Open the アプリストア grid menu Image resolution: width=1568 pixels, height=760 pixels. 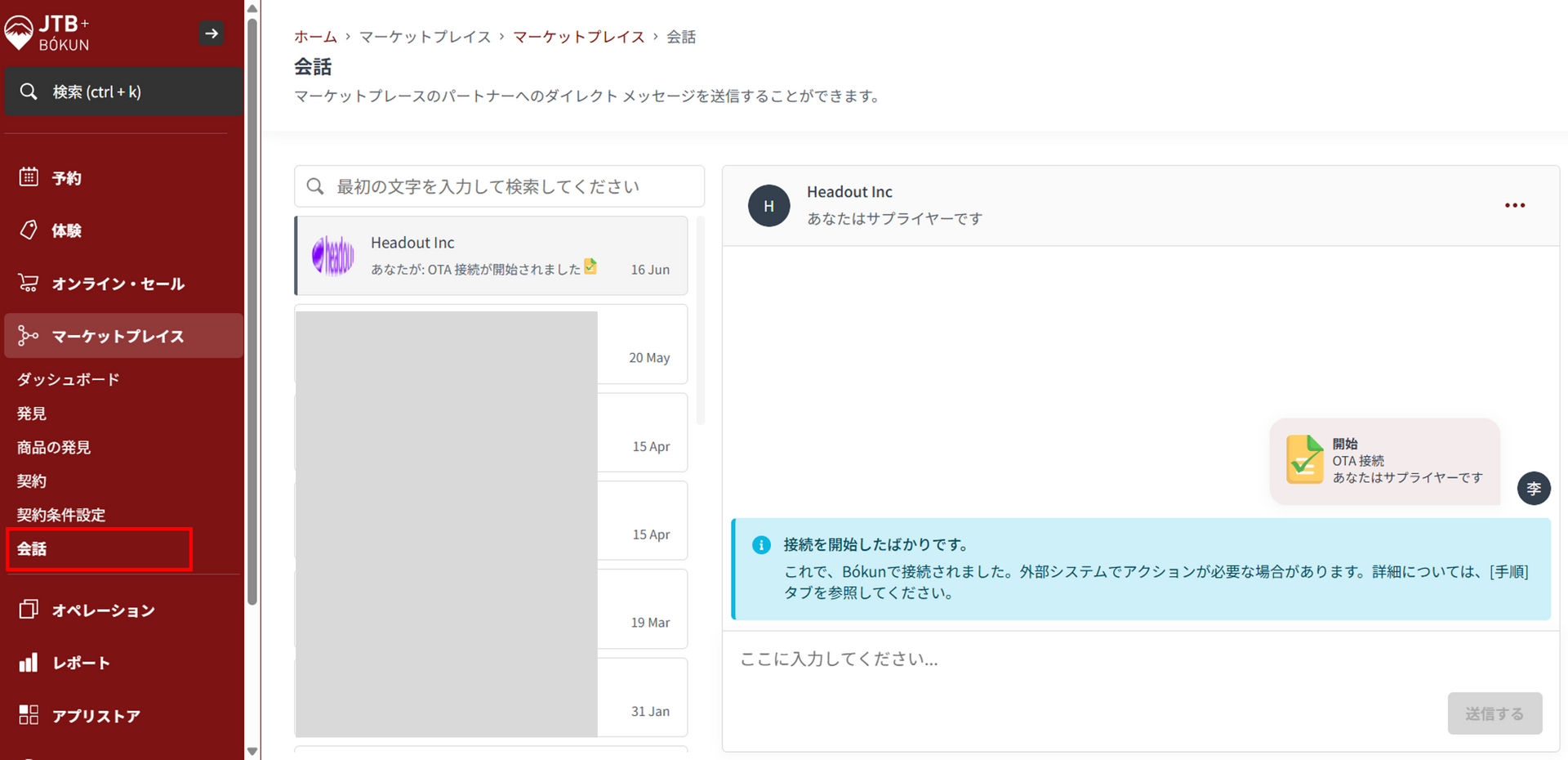pyautogui.click(x=96, y=716)
